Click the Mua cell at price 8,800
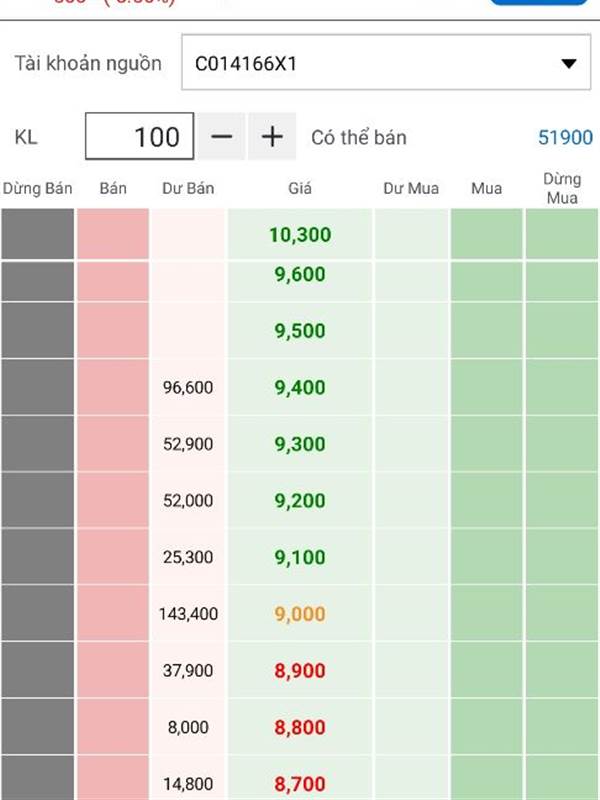Image resolution: width=600 pixels, height=800 pixels. point(486,727)
